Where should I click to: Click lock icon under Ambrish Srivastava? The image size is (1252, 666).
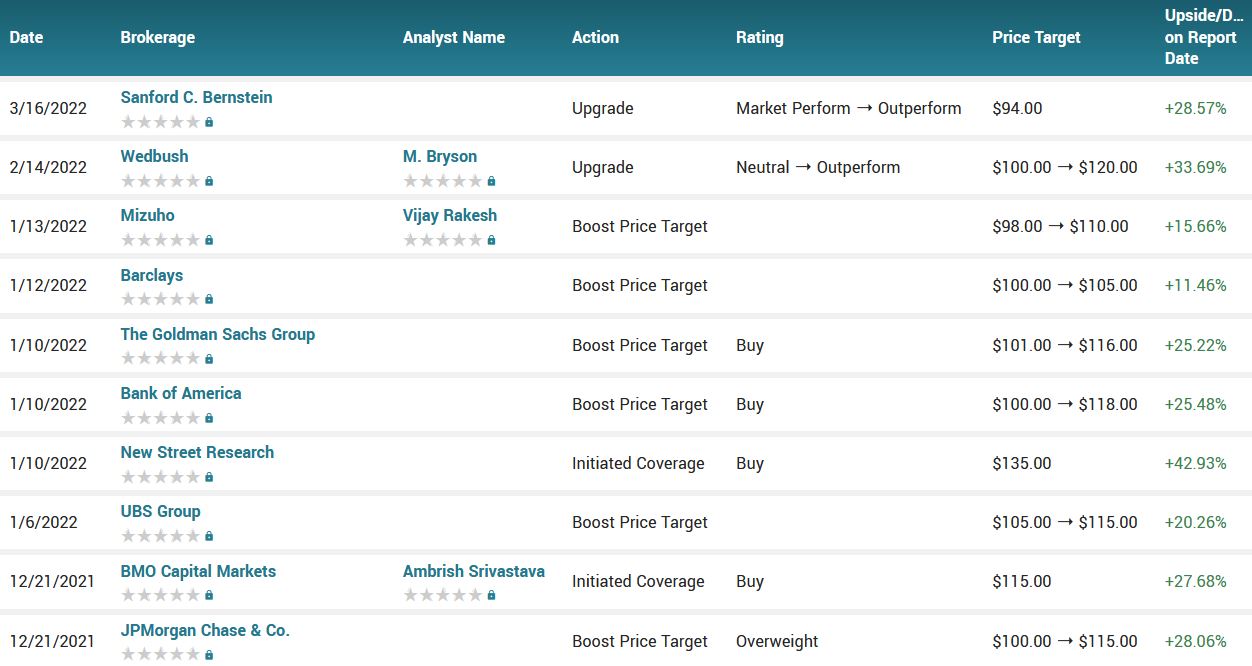(491, 595)
